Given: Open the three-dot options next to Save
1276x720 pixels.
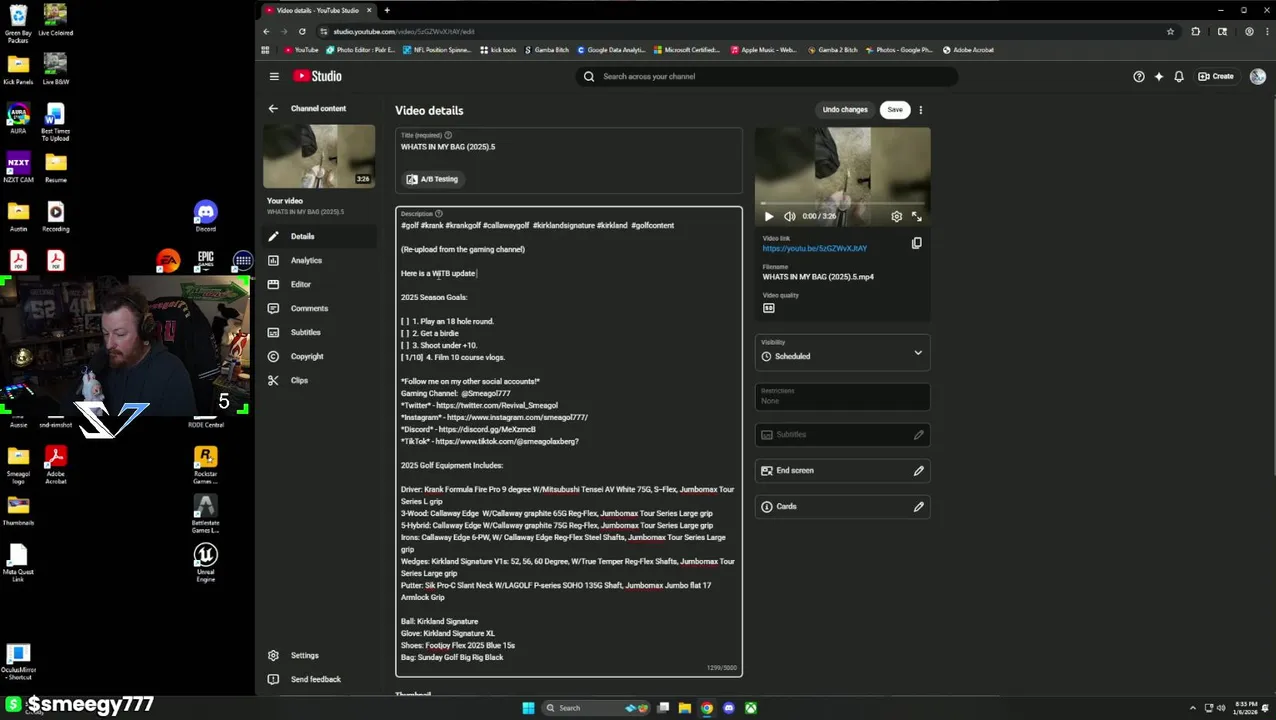Looking at the screenshot, I should coord(920,109).
